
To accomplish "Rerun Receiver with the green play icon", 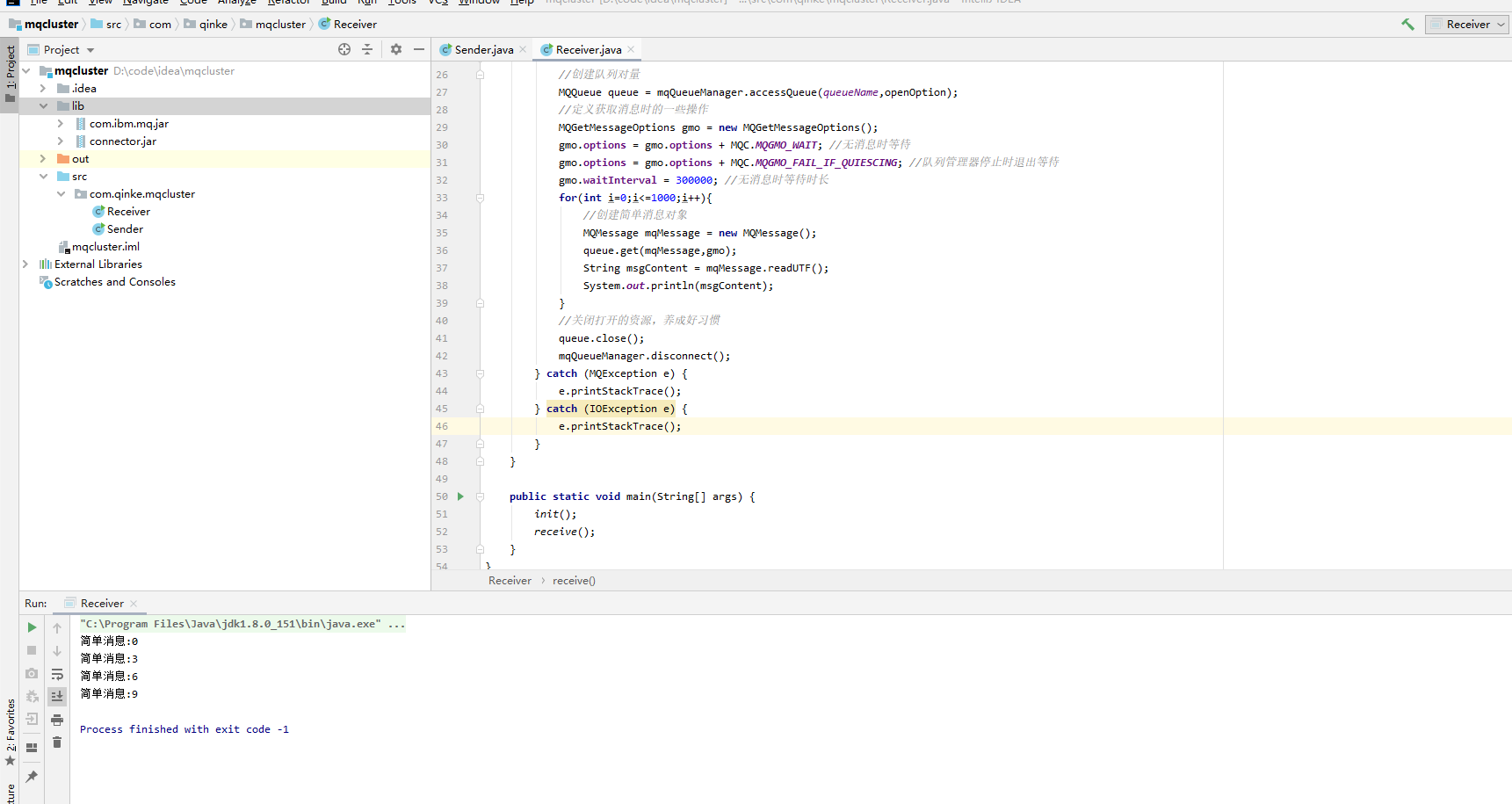I will [32, 627].
